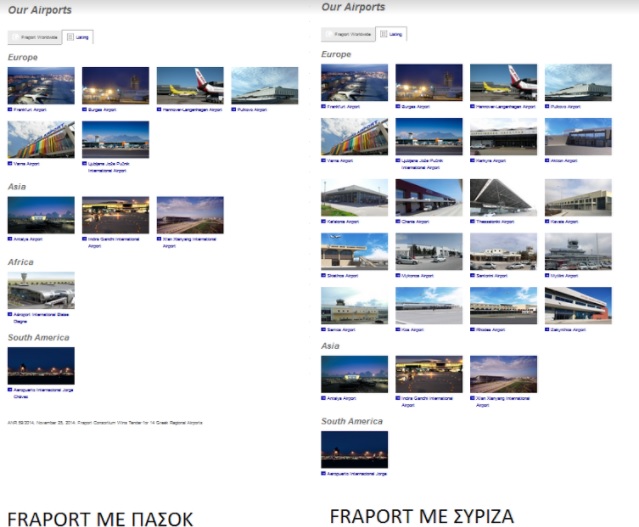Open Burgas Airport photo in left page
The width and height of the screenshot is (639, 527).
pos(116,86)
